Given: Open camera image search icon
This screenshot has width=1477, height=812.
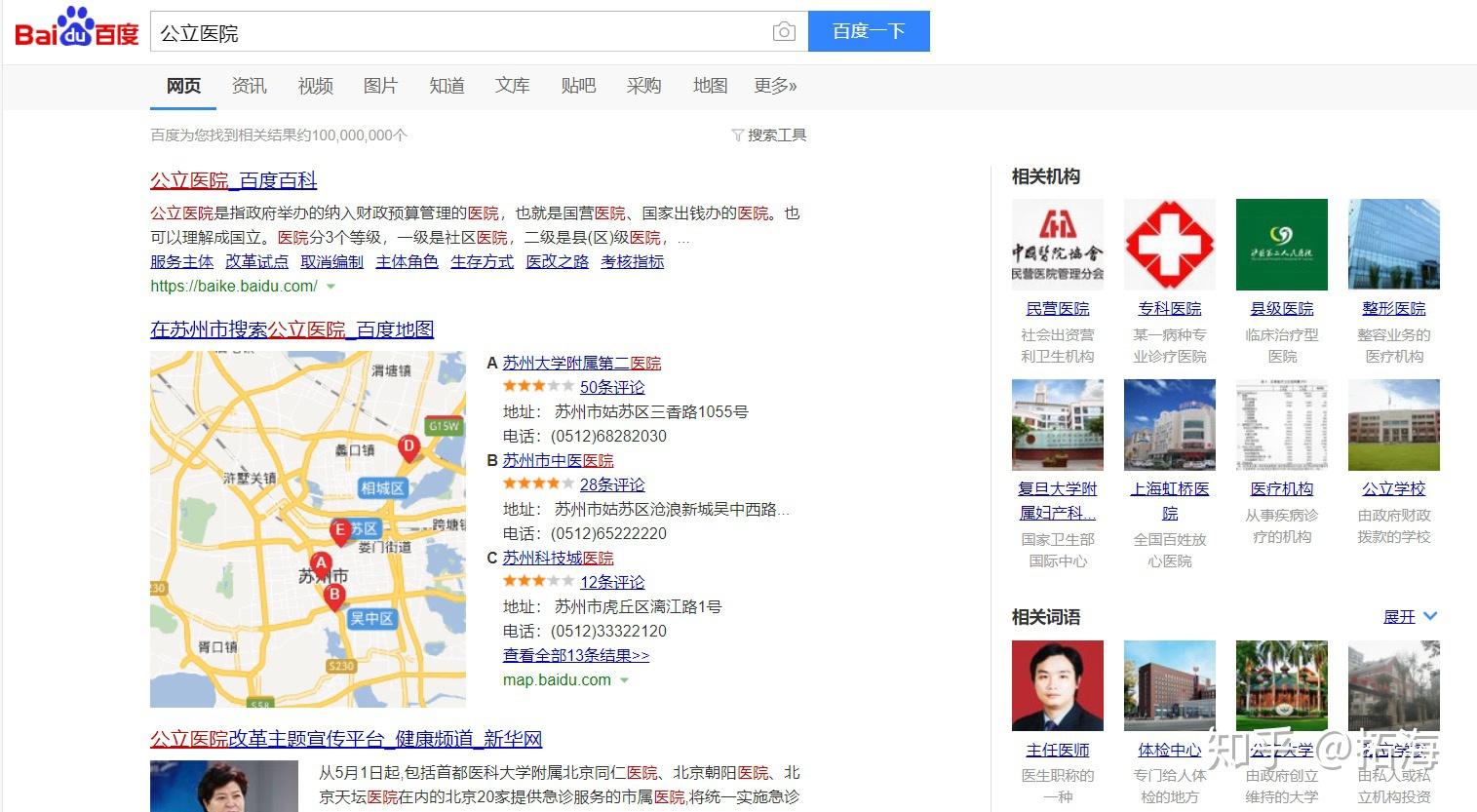Looking at the screenshot, I should pos(784,32).
